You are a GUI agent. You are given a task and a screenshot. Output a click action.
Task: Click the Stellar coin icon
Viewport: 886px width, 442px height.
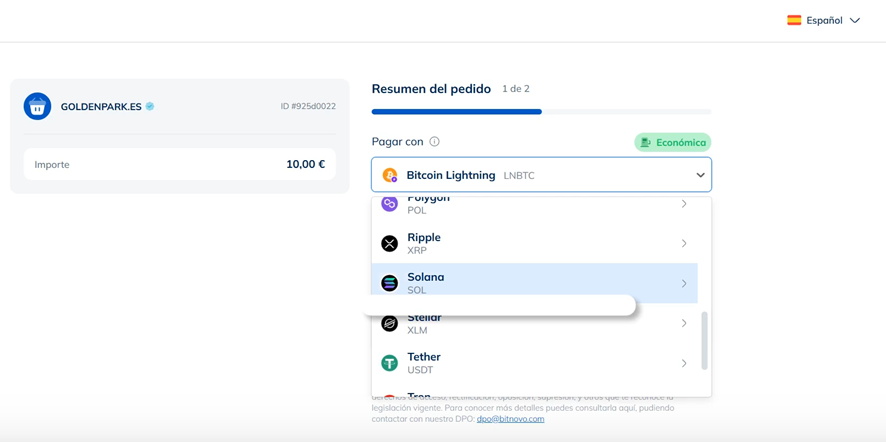389,323
